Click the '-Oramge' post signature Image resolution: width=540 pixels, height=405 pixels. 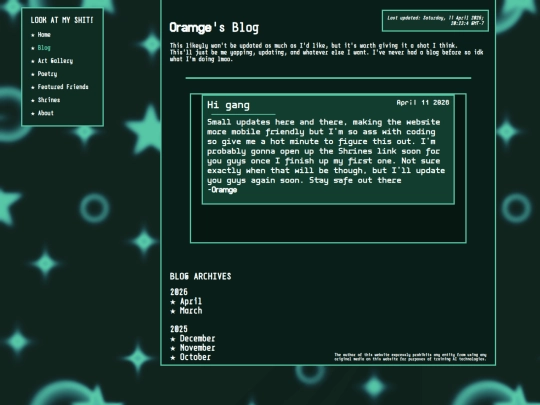pos(222,190)
